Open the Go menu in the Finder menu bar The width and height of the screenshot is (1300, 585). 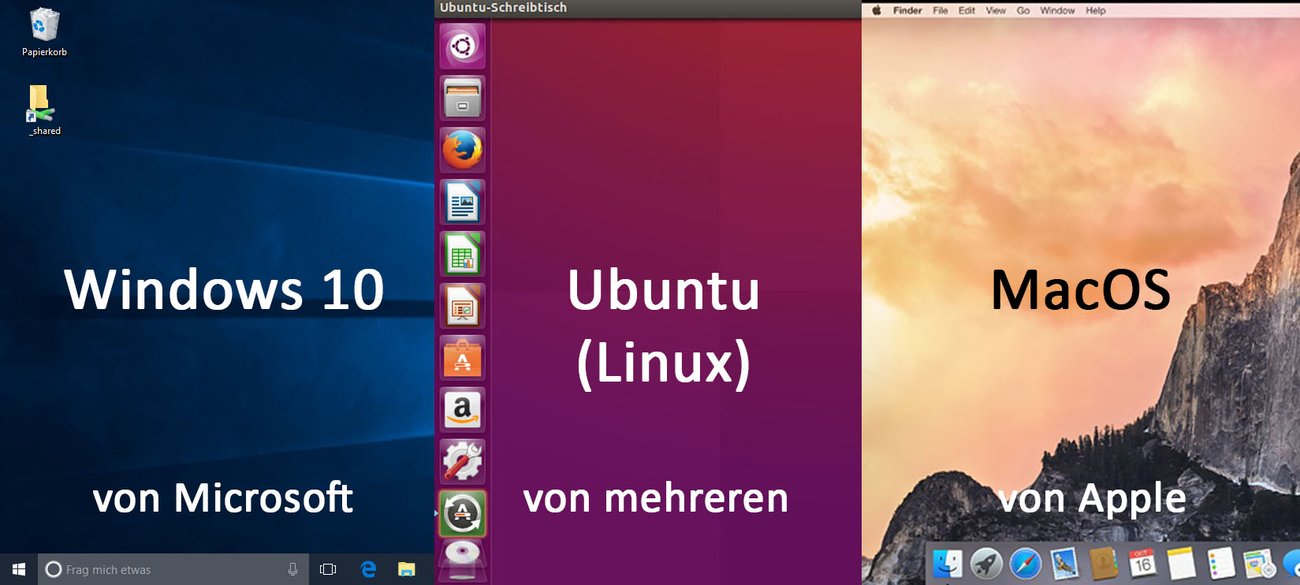click(1024, 10)
